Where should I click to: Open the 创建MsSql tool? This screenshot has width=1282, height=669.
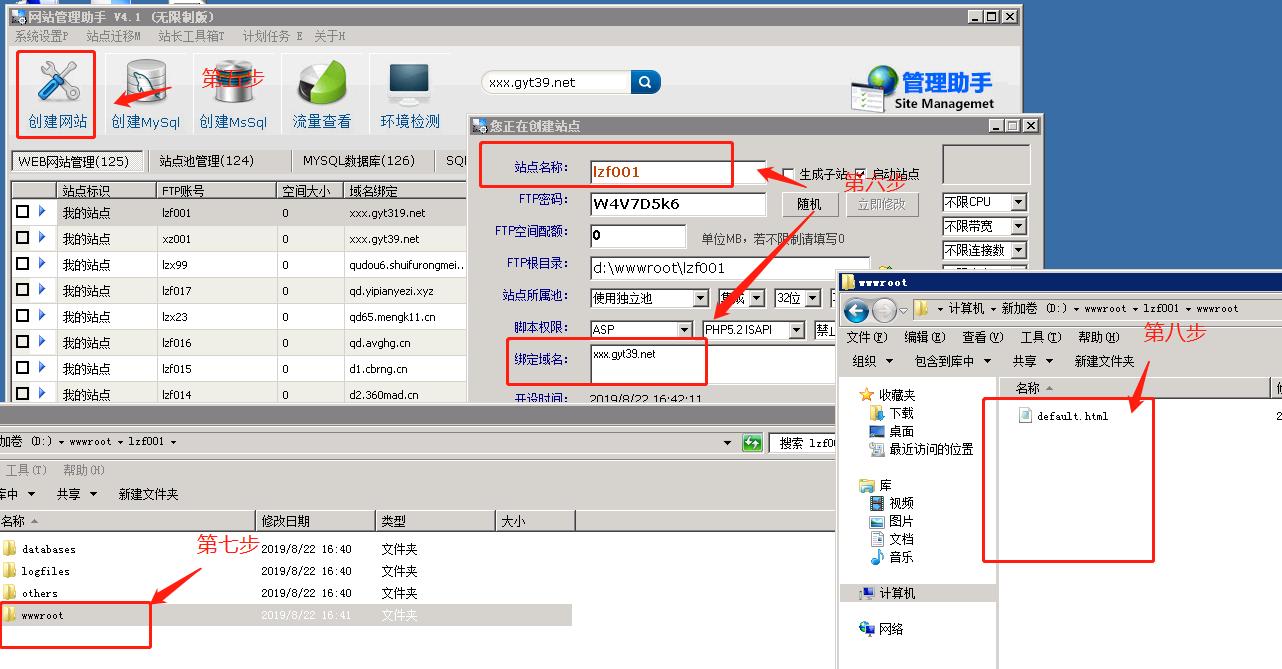(232, 92)
